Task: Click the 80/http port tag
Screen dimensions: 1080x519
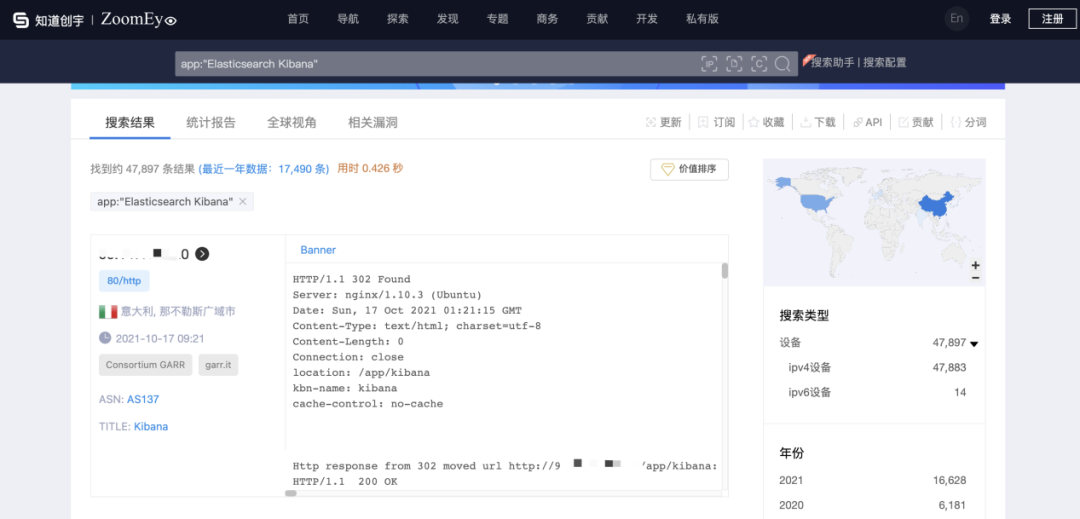Action: click(124, 281)
